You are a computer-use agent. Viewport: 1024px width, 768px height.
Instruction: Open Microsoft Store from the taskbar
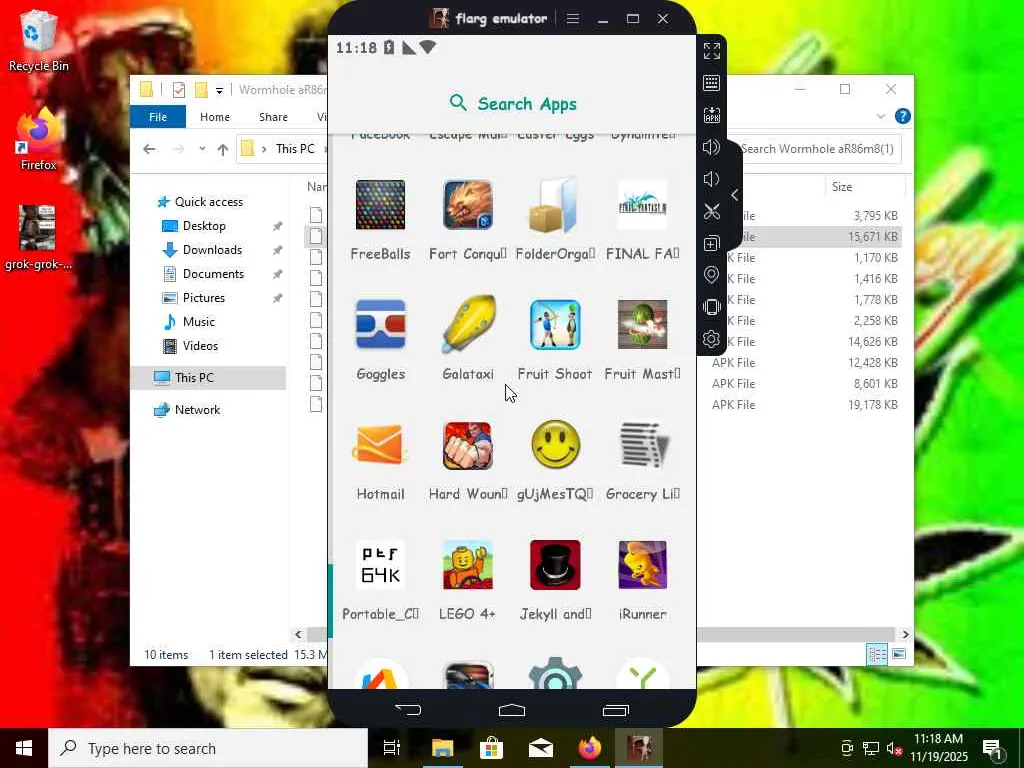(x=491, y=748)
